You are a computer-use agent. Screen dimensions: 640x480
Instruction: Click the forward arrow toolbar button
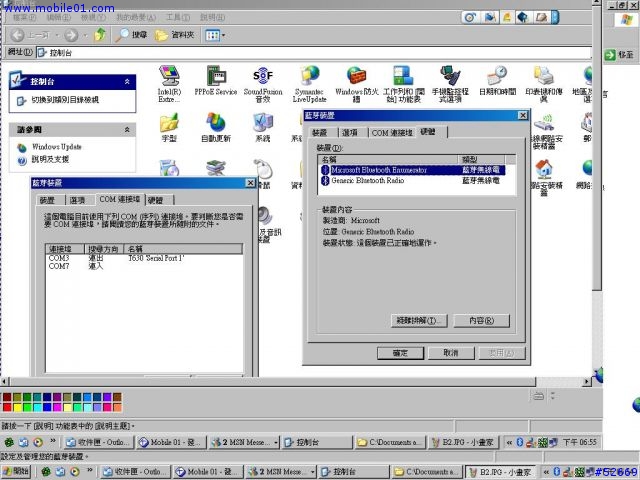pos(71,35)
